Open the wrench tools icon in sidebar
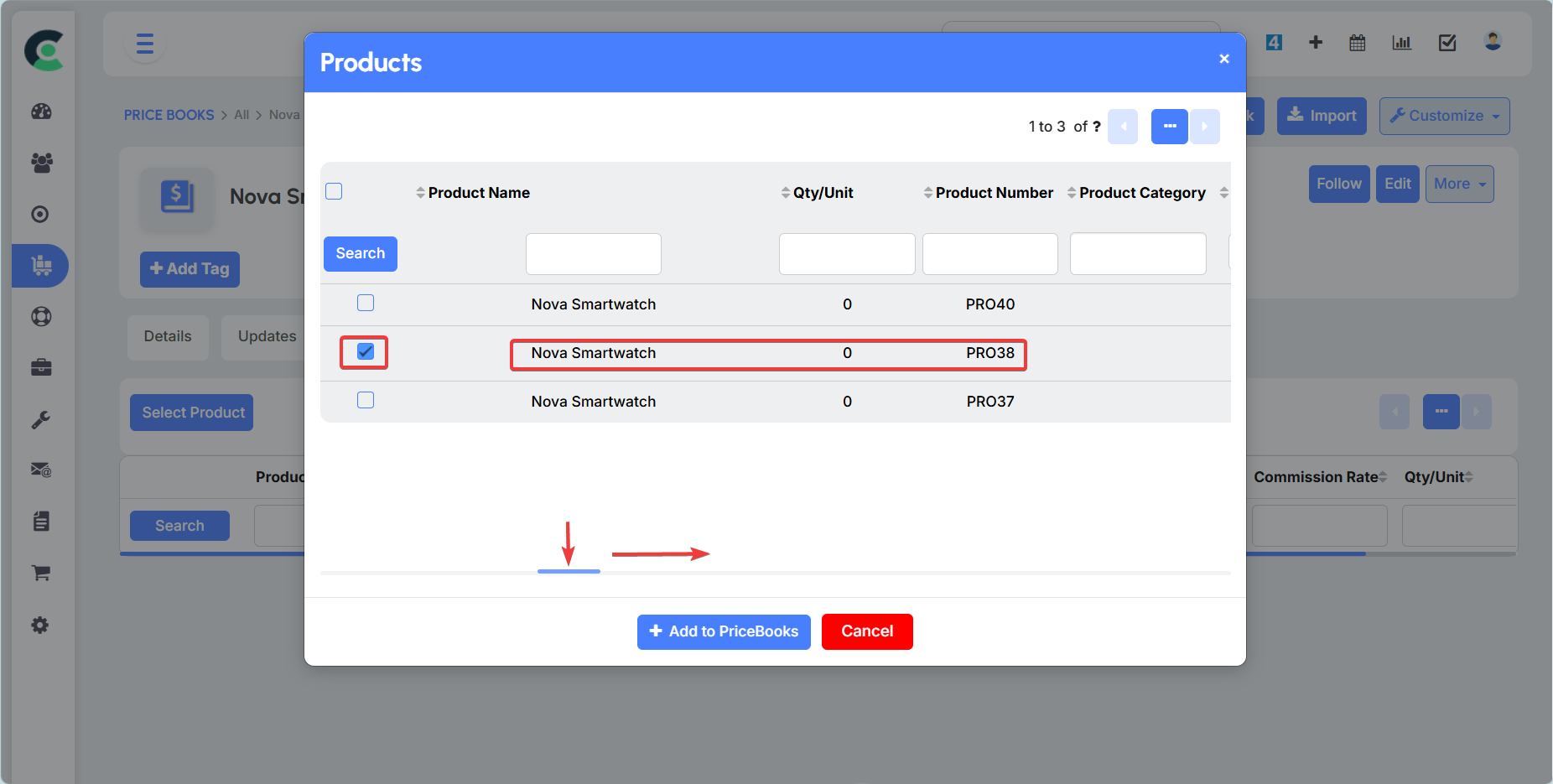1553x784 pixels. coord(41,419)
